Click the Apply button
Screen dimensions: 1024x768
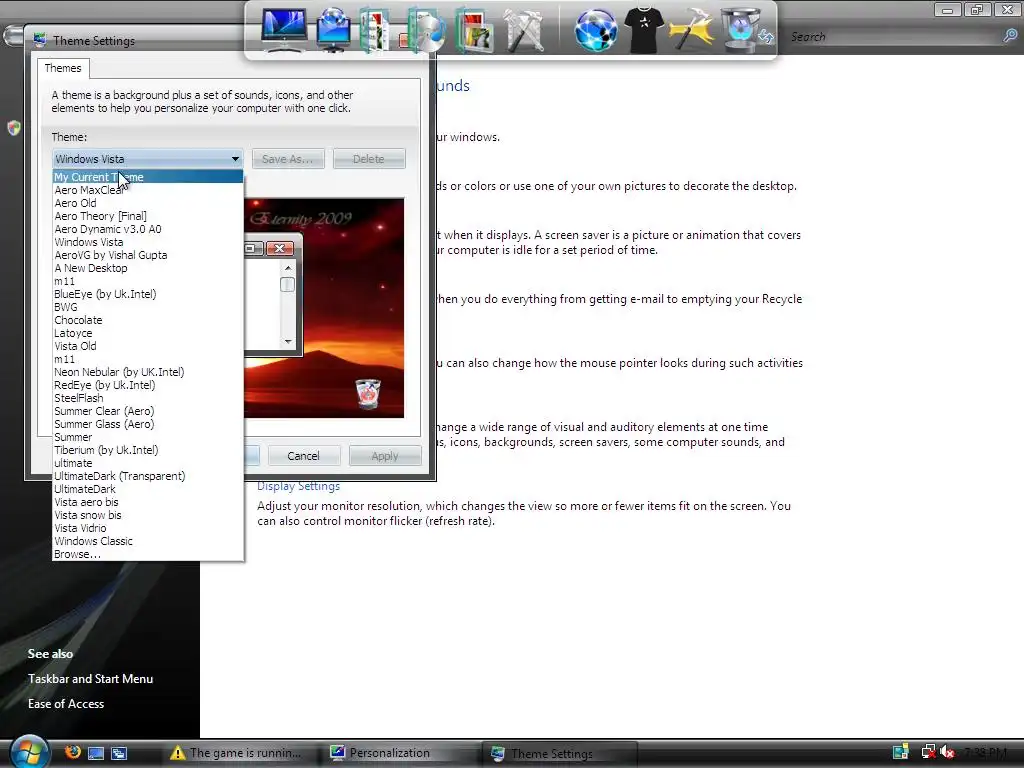(385, 456)
